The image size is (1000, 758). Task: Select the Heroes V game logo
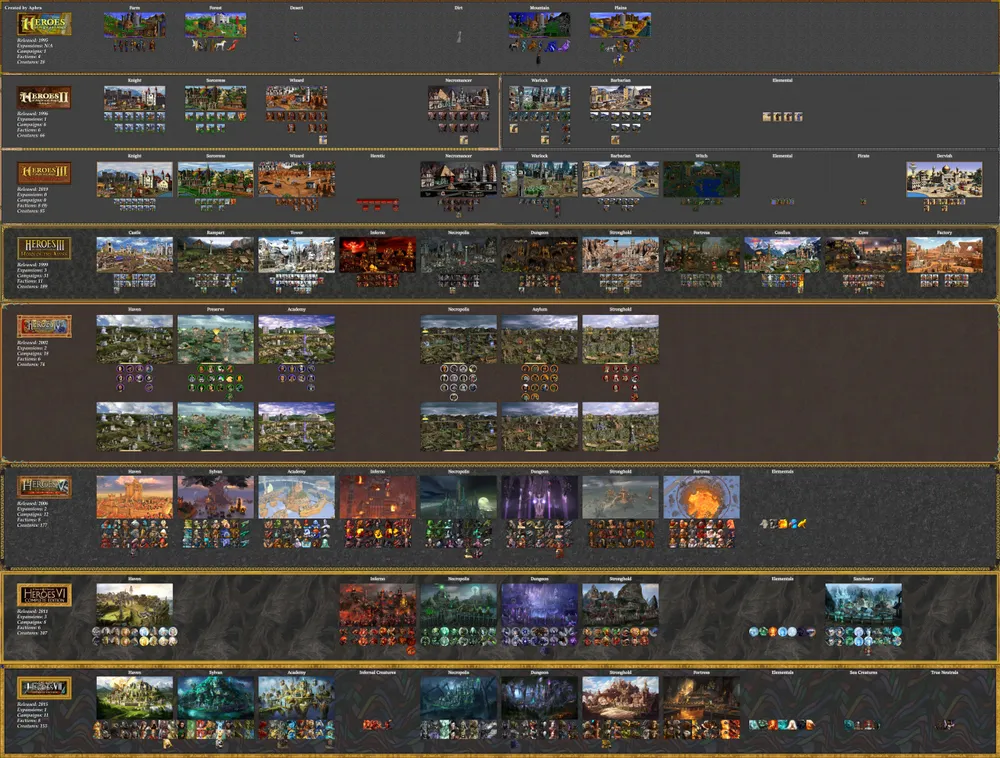click(44, 486)
